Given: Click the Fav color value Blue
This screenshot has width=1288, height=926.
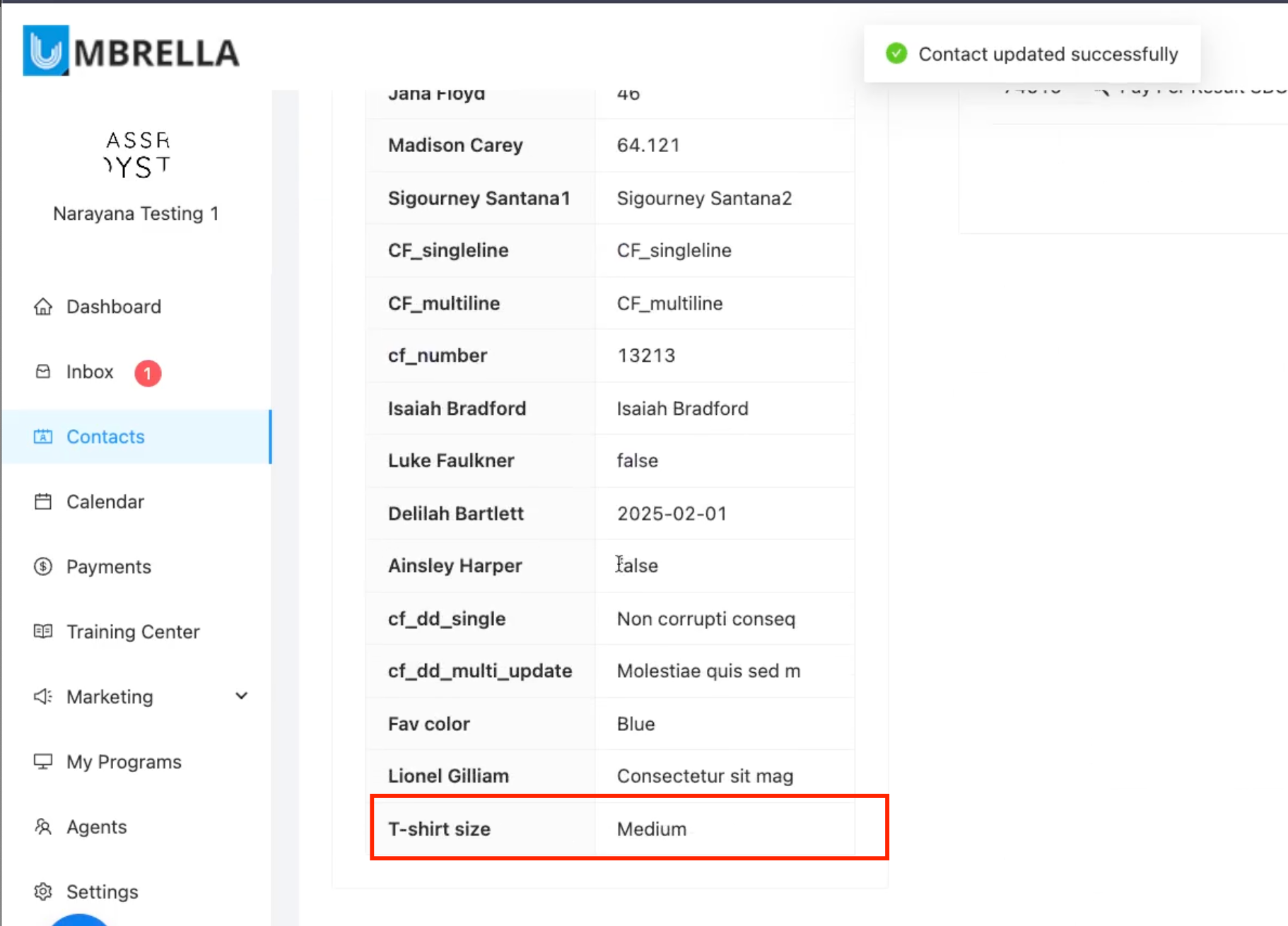Looking at the screenshot, I should pos(636,724).
